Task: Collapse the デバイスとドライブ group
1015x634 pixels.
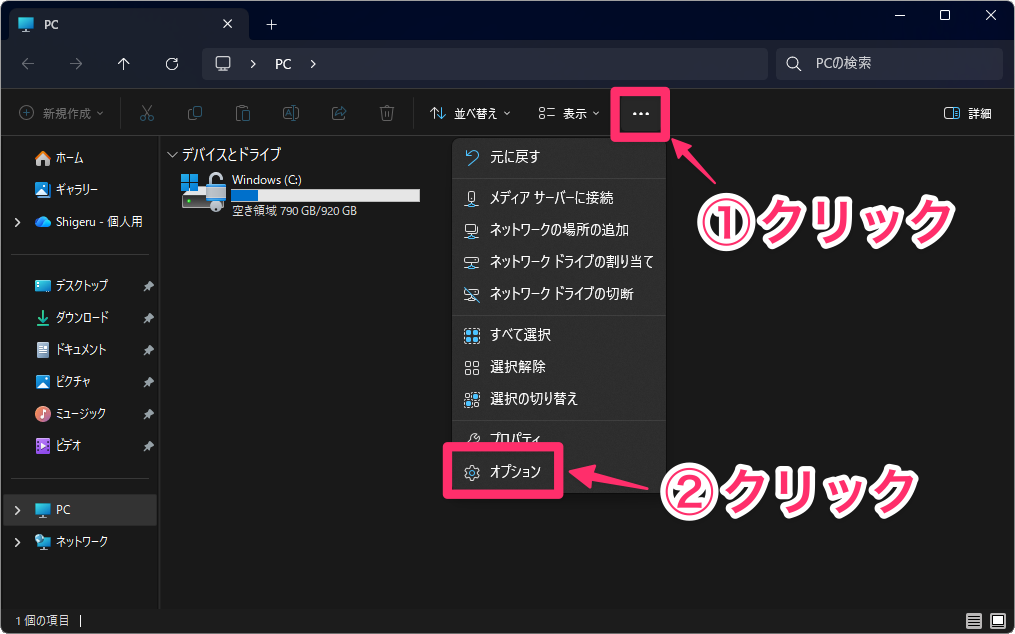Action: pyautogui.click(x=172, y=155)
